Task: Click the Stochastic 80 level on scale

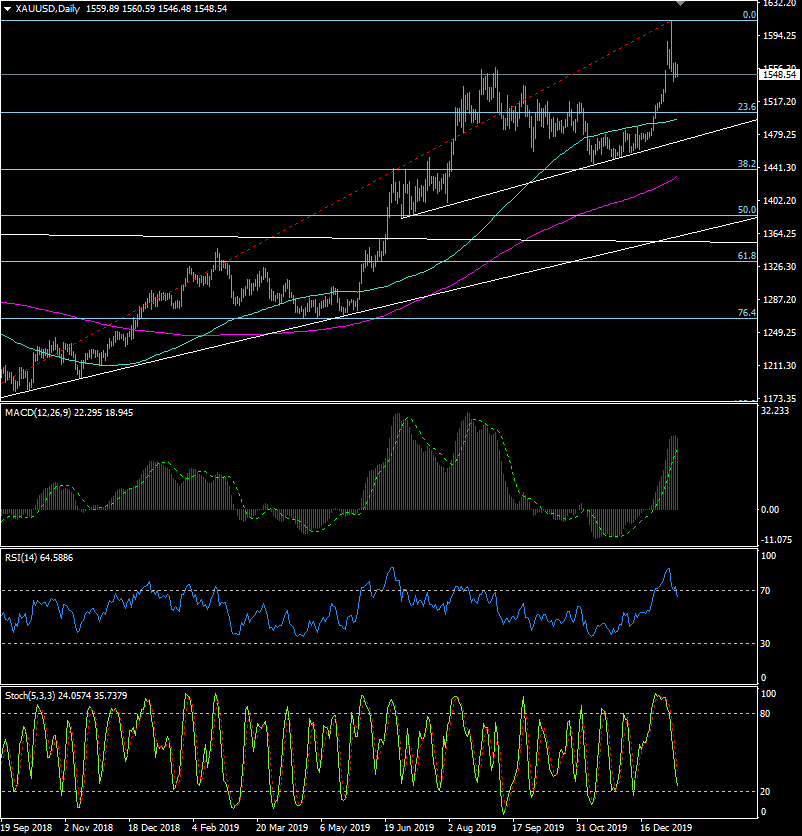Action: [x=768, y=714]
